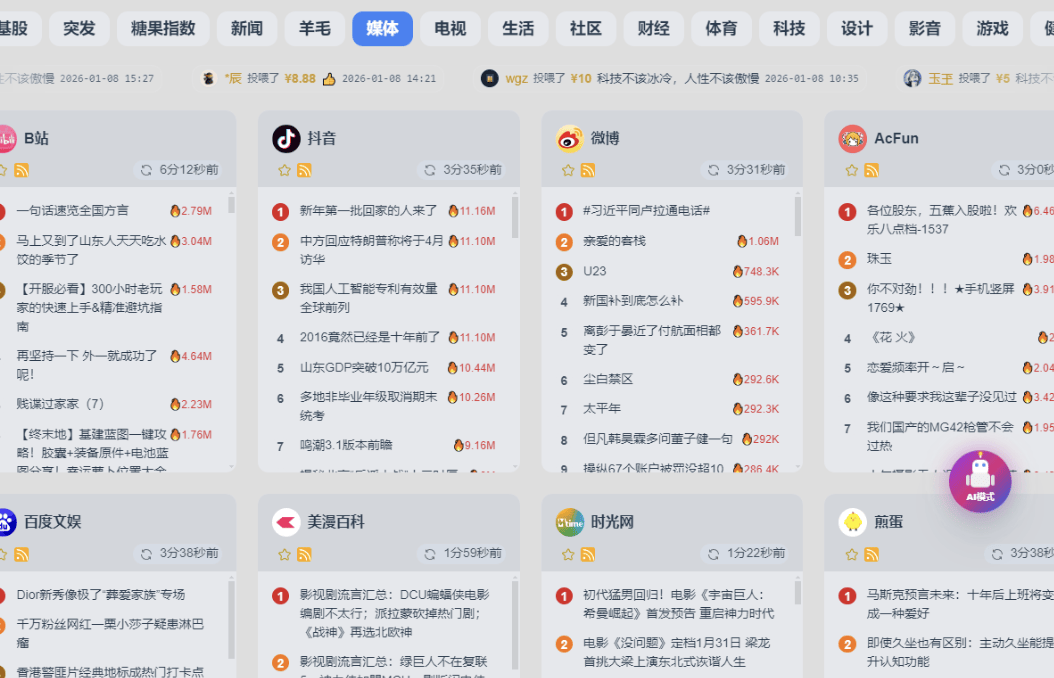This screenshot has width=1054, height=678.
Task: Favorite the 时光网 card with star icon
Action: [x=568, y=554]
